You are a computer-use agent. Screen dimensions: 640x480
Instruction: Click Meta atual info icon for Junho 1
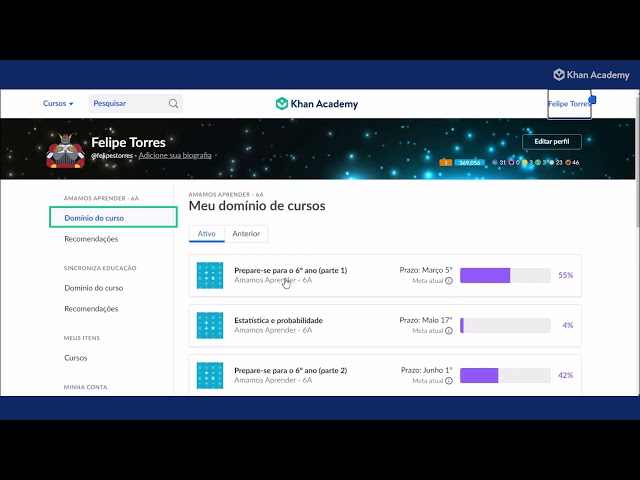click(449, 381)
